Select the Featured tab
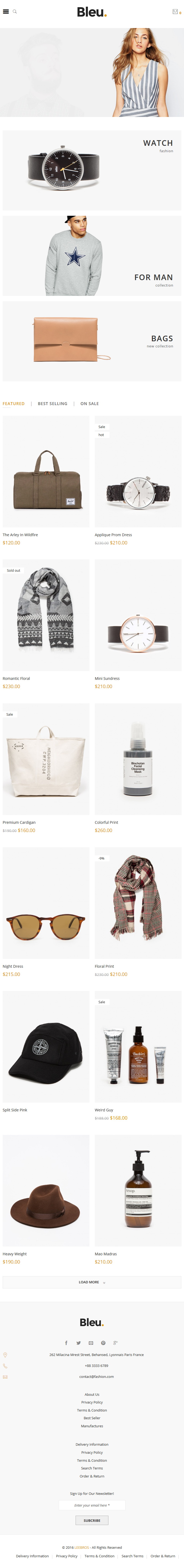This screenshot has width=184, height=1568. click(x=13, y=403)
